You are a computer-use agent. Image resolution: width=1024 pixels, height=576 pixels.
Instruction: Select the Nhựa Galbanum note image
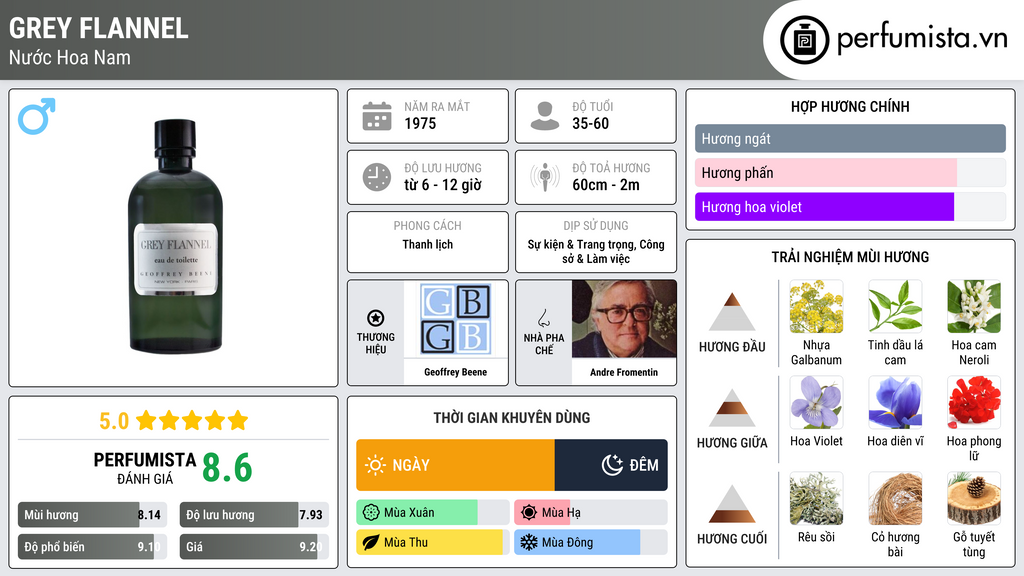coord(816,307)
